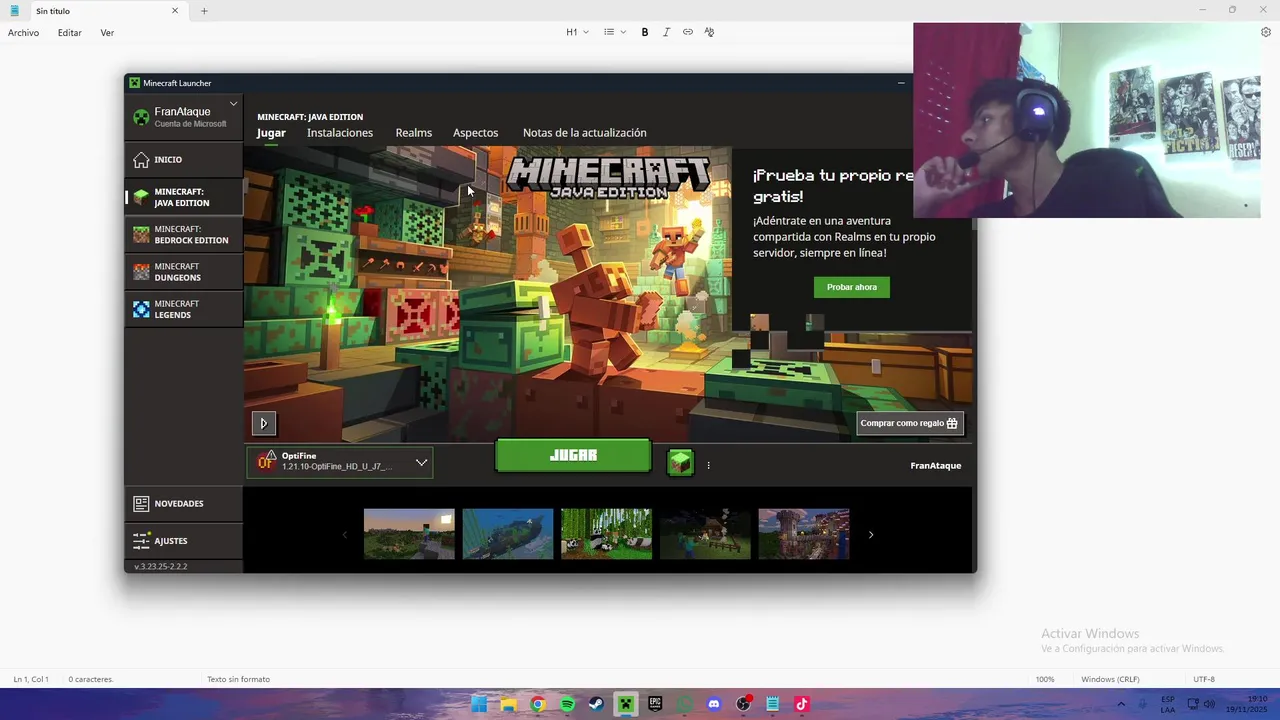
Task: Open Notas de la actualización tab
Action: tap(585, 133)
